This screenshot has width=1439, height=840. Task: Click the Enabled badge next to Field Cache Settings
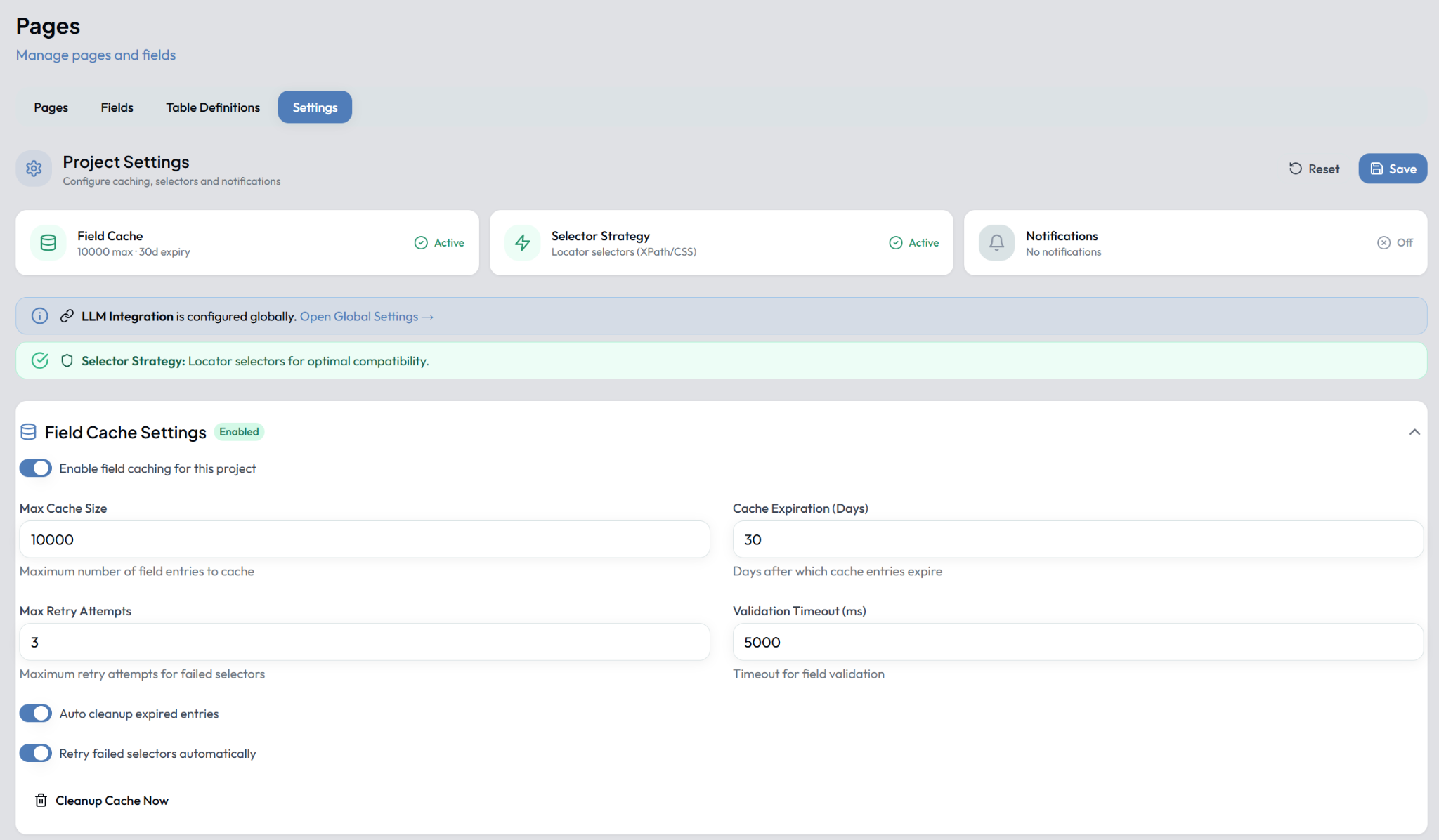tap(239, 432)
